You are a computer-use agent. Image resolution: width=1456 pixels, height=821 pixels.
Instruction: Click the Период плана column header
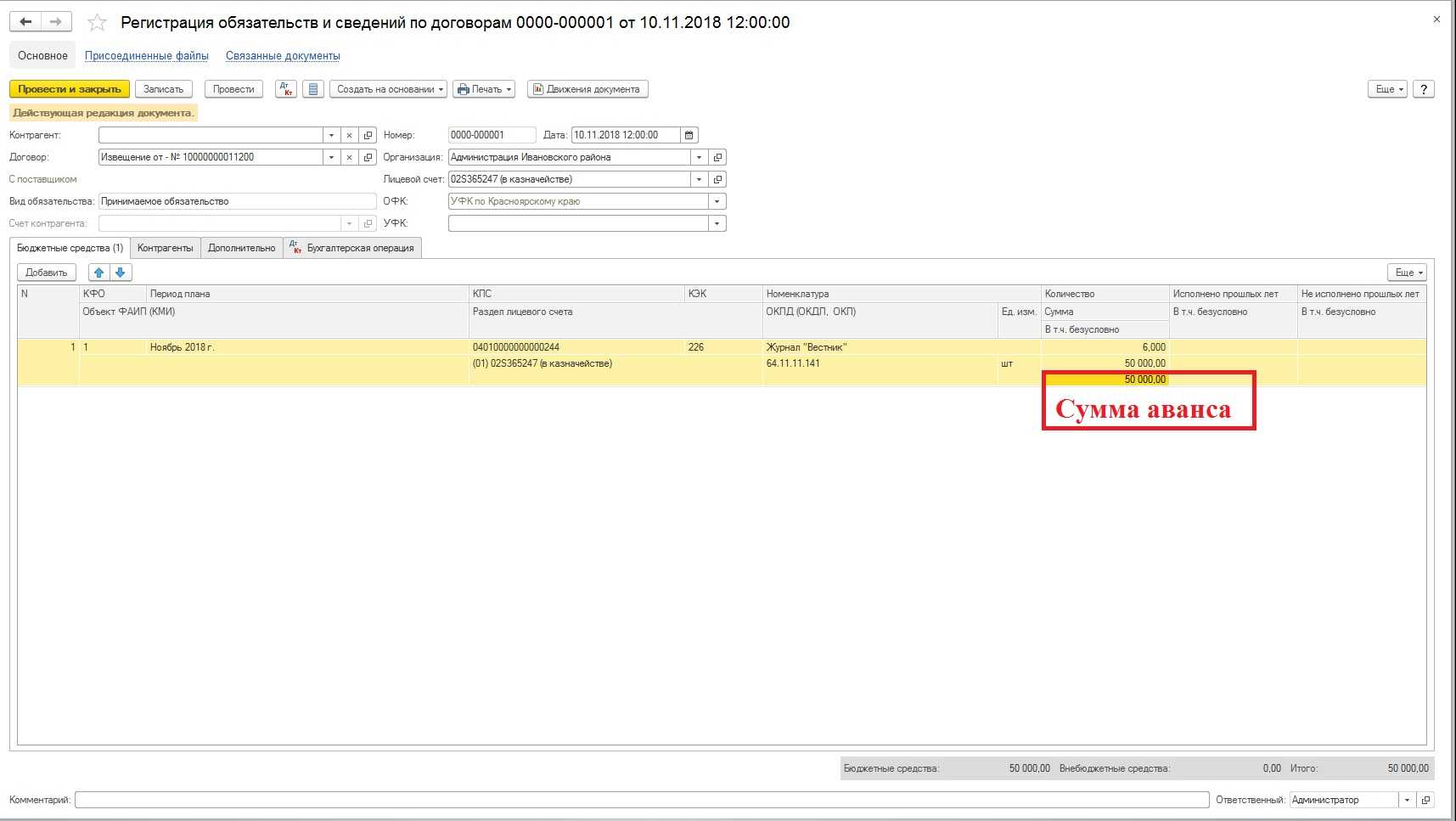[308, 294]
